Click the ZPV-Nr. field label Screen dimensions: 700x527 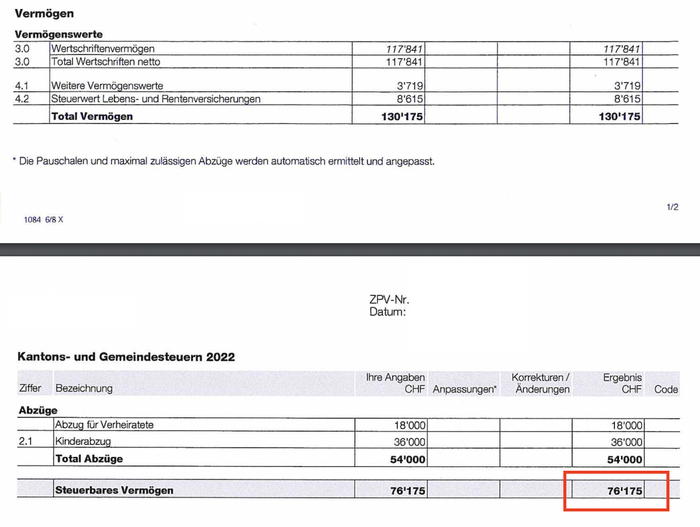390,299
